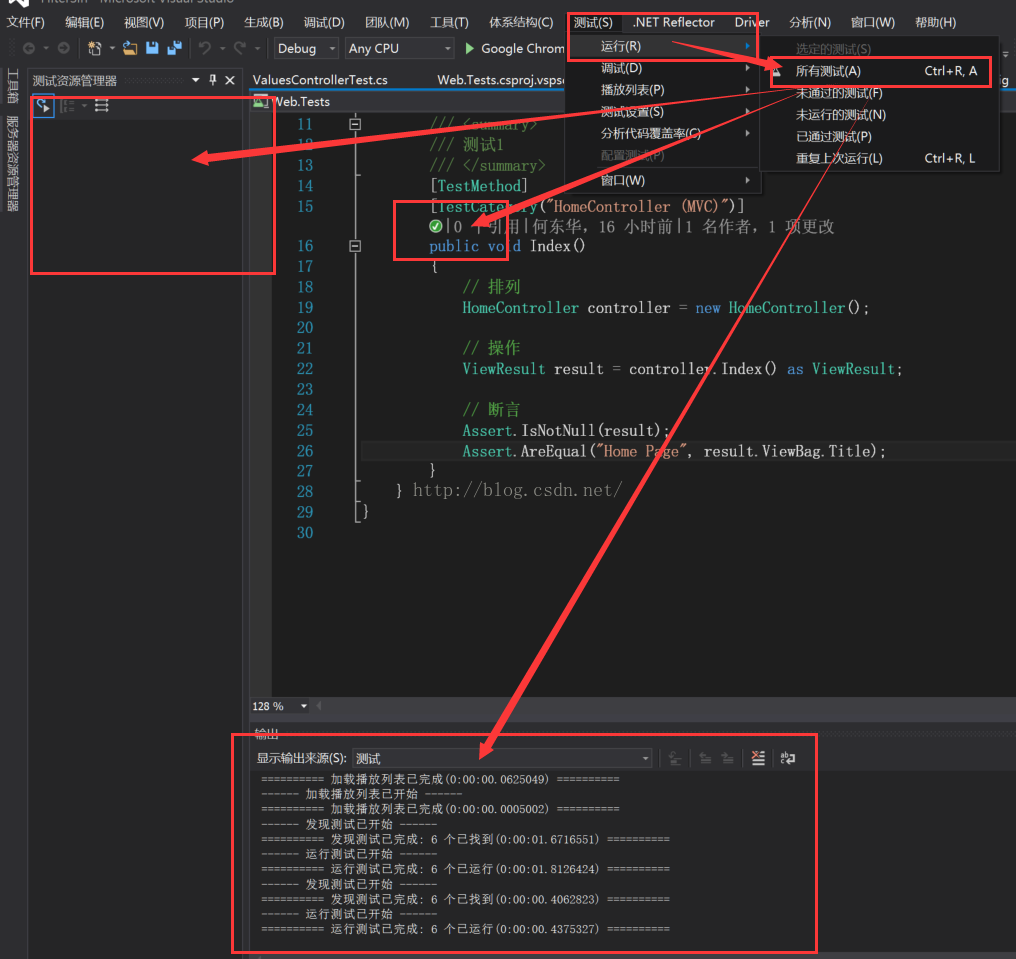The width and height of the screenshot is (1016, 959).
Task: Click the Navigate Backward arrow icon
Action: tap(29, 48)
